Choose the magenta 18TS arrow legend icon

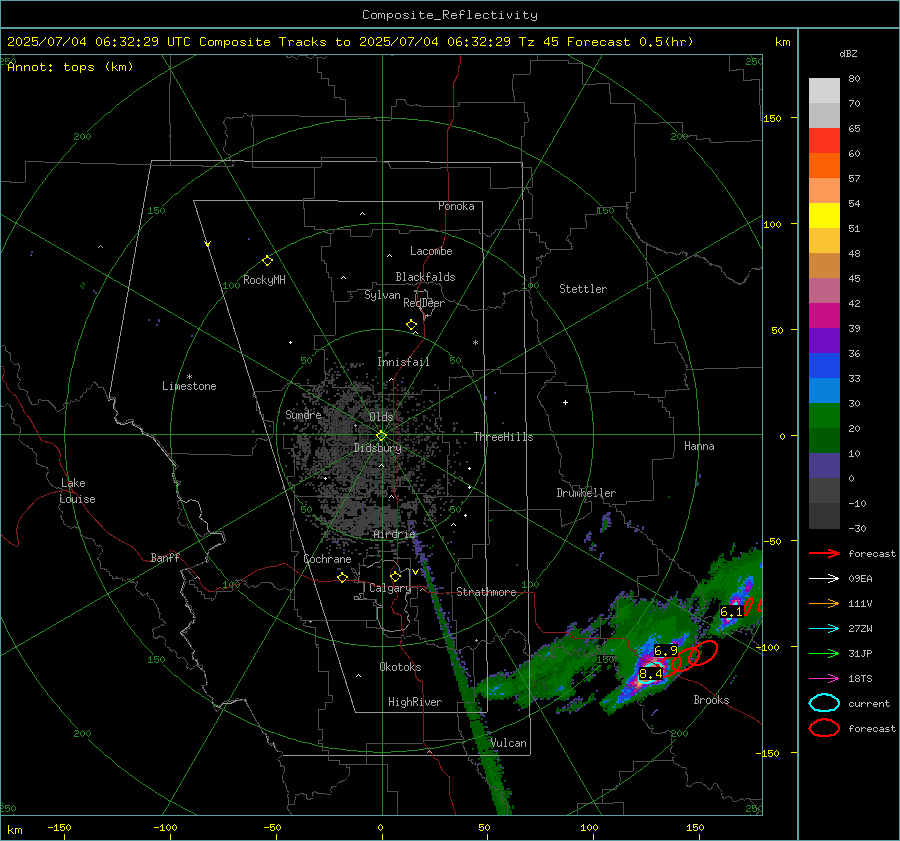point(824,679)
